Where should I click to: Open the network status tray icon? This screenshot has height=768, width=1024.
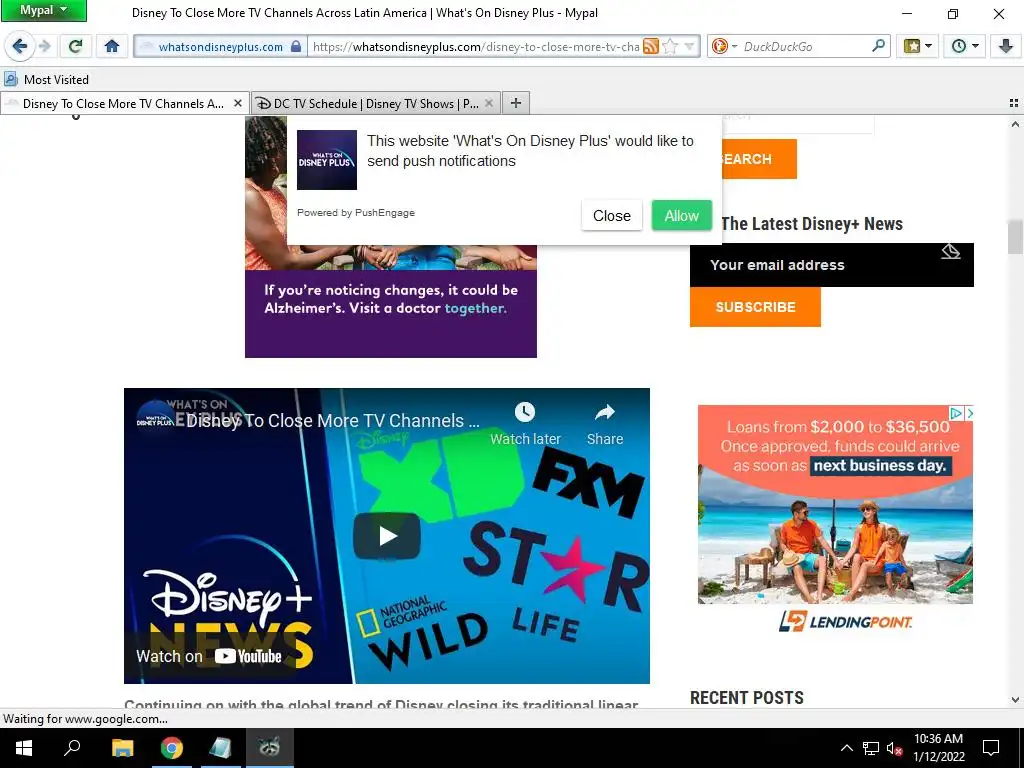click(x=871, y=748)
